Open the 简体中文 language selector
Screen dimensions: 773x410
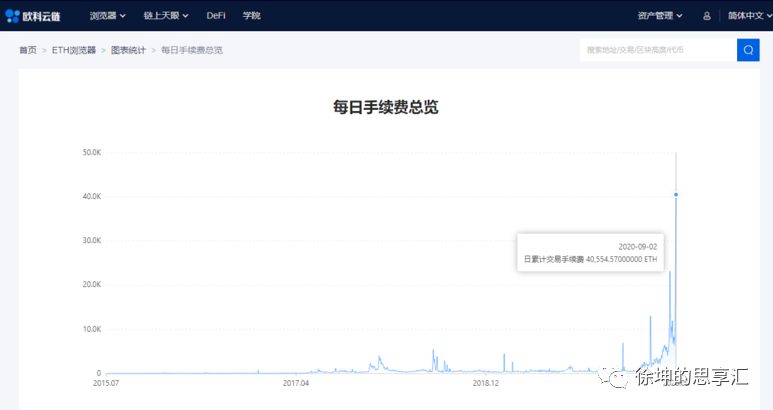point(749,16)
